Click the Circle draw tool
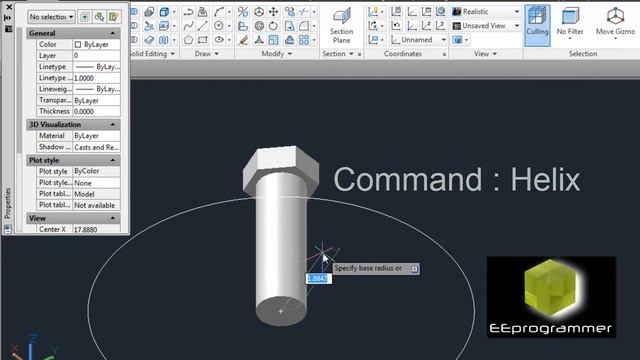 point(219,26)
